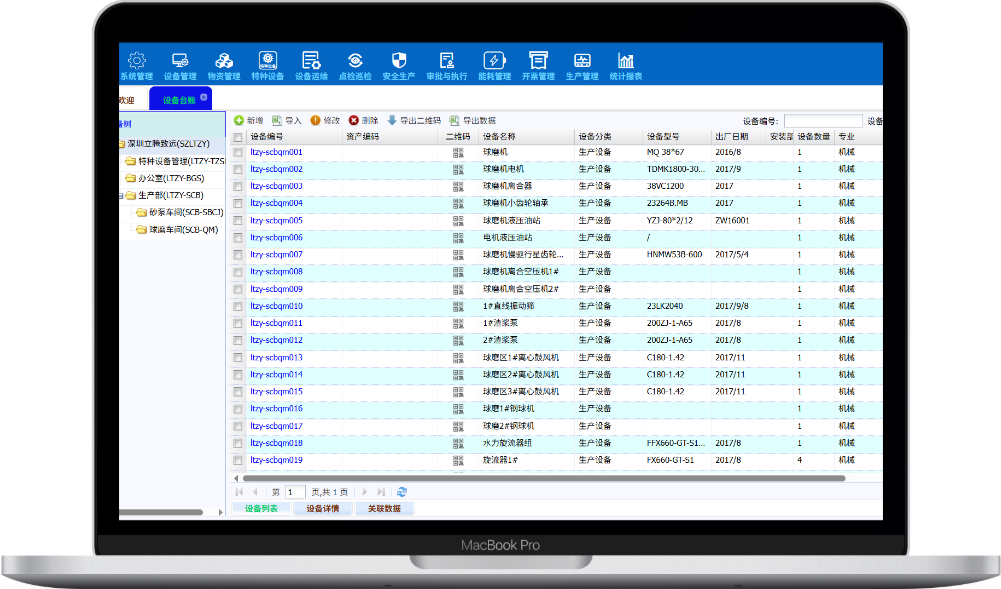
Task: Select checkbox for row ltzy-scbqm012
Action: pyautogui.click(x=238, y=341)
